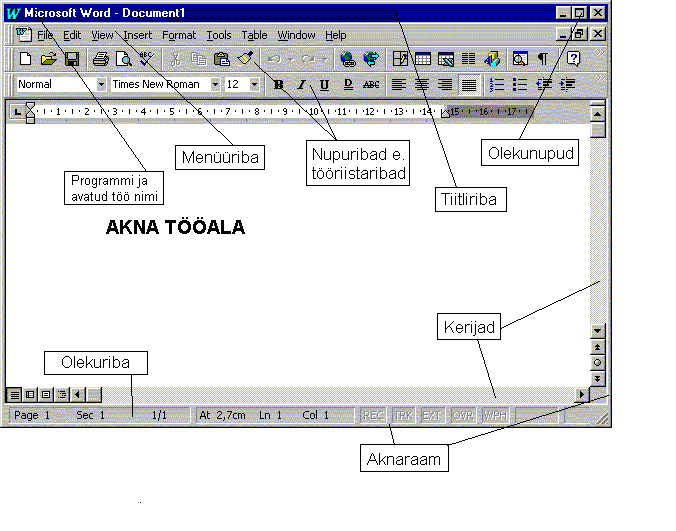The width and height of the screenshot is (676, 531).
Task: Open the Document Map magnifier icon
Action: [x=520, y=59]
